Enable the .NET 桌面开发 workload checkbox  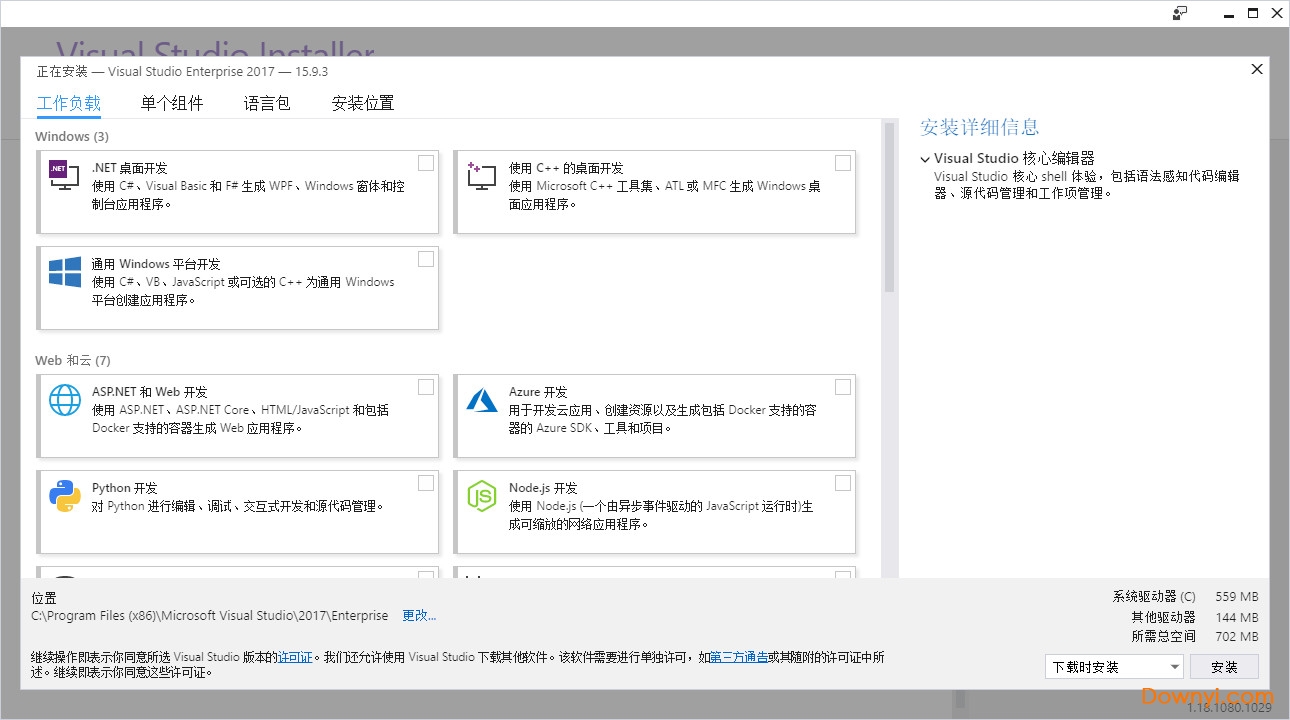point(426,162)
